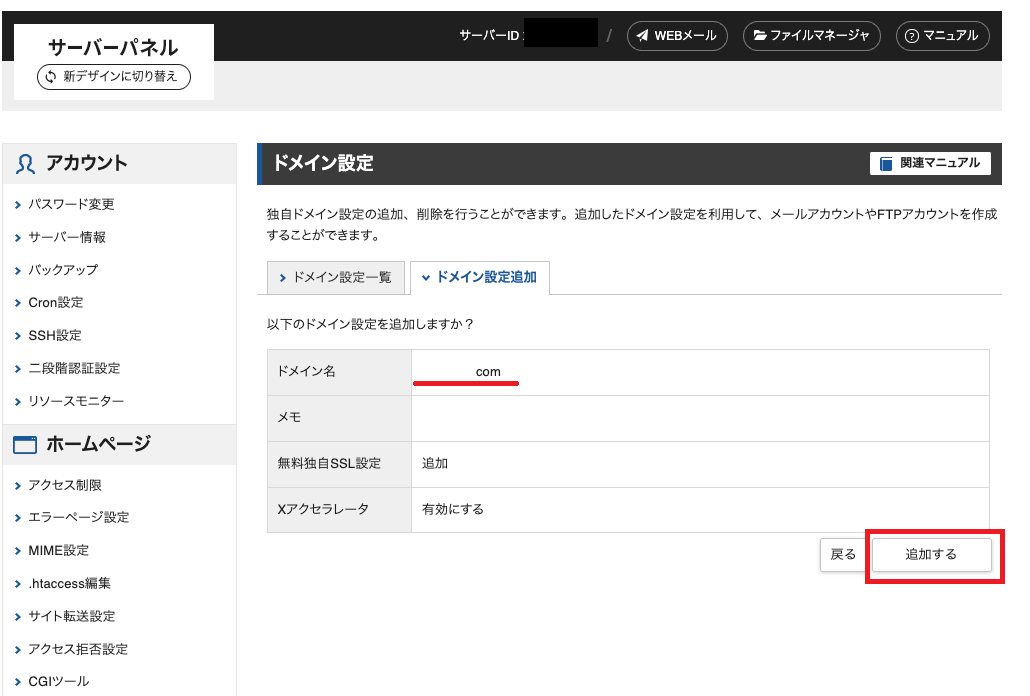
Task: Open ファイルマネージャ
Action: tap(811, 35)
